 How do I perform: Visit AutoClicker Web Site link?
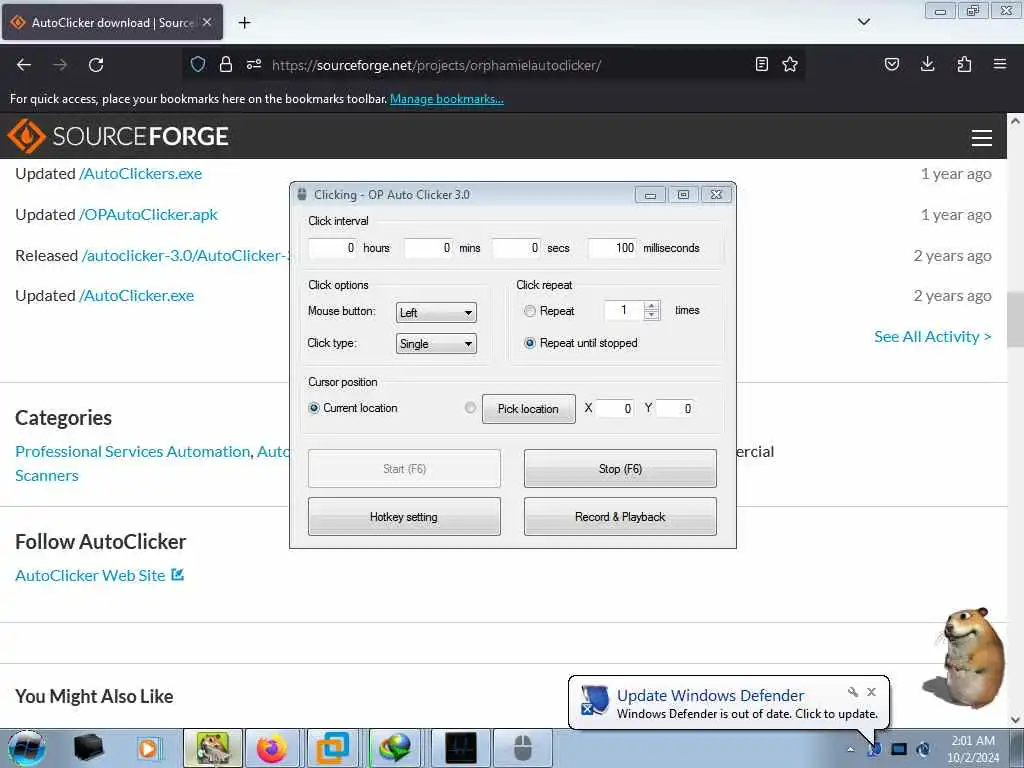point(99,575)
